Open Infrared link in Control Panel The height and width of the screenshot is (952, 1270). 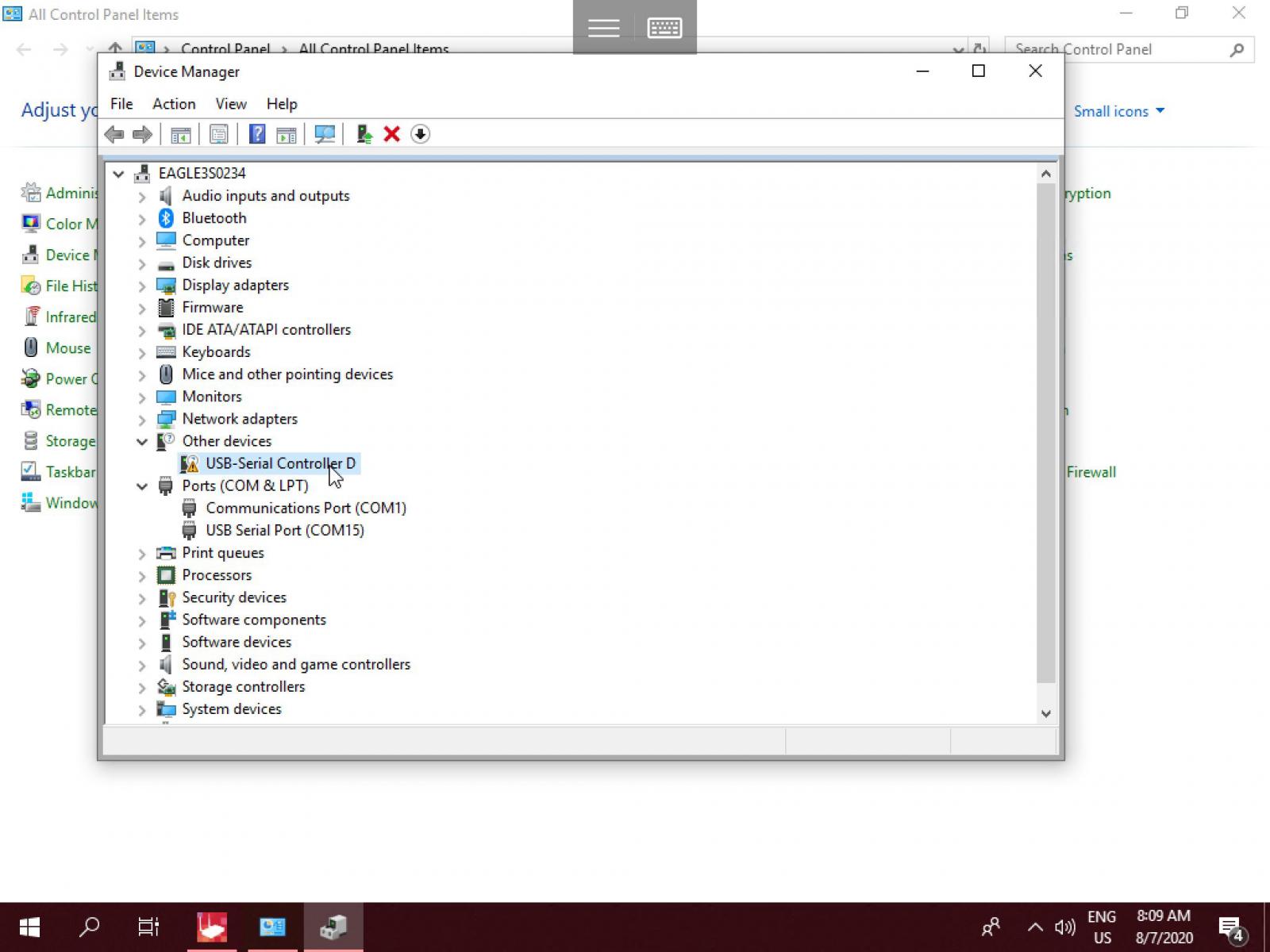[x=70, y=317]
